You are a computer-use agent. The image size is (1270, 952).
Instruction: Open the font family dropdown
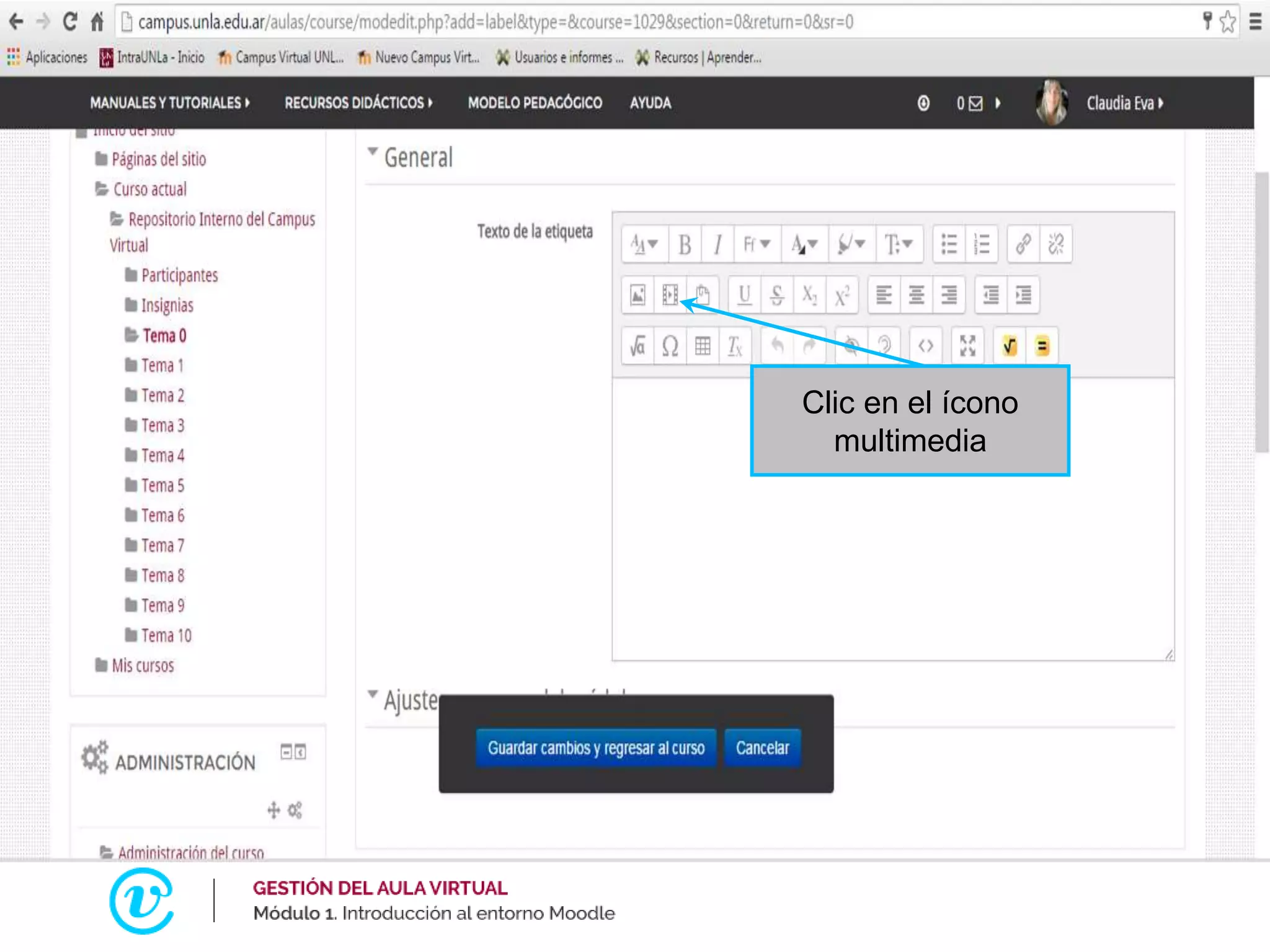tap(757, 244)
